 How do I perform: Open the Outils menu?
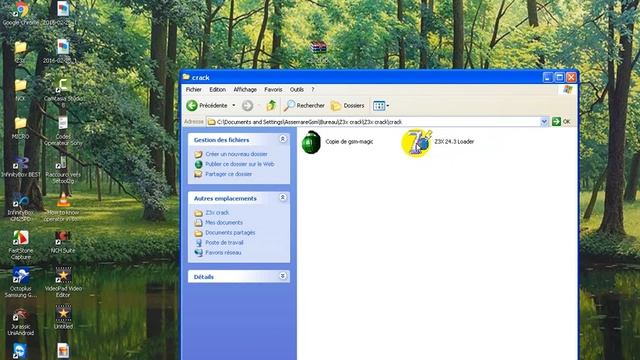coord(297,89)
